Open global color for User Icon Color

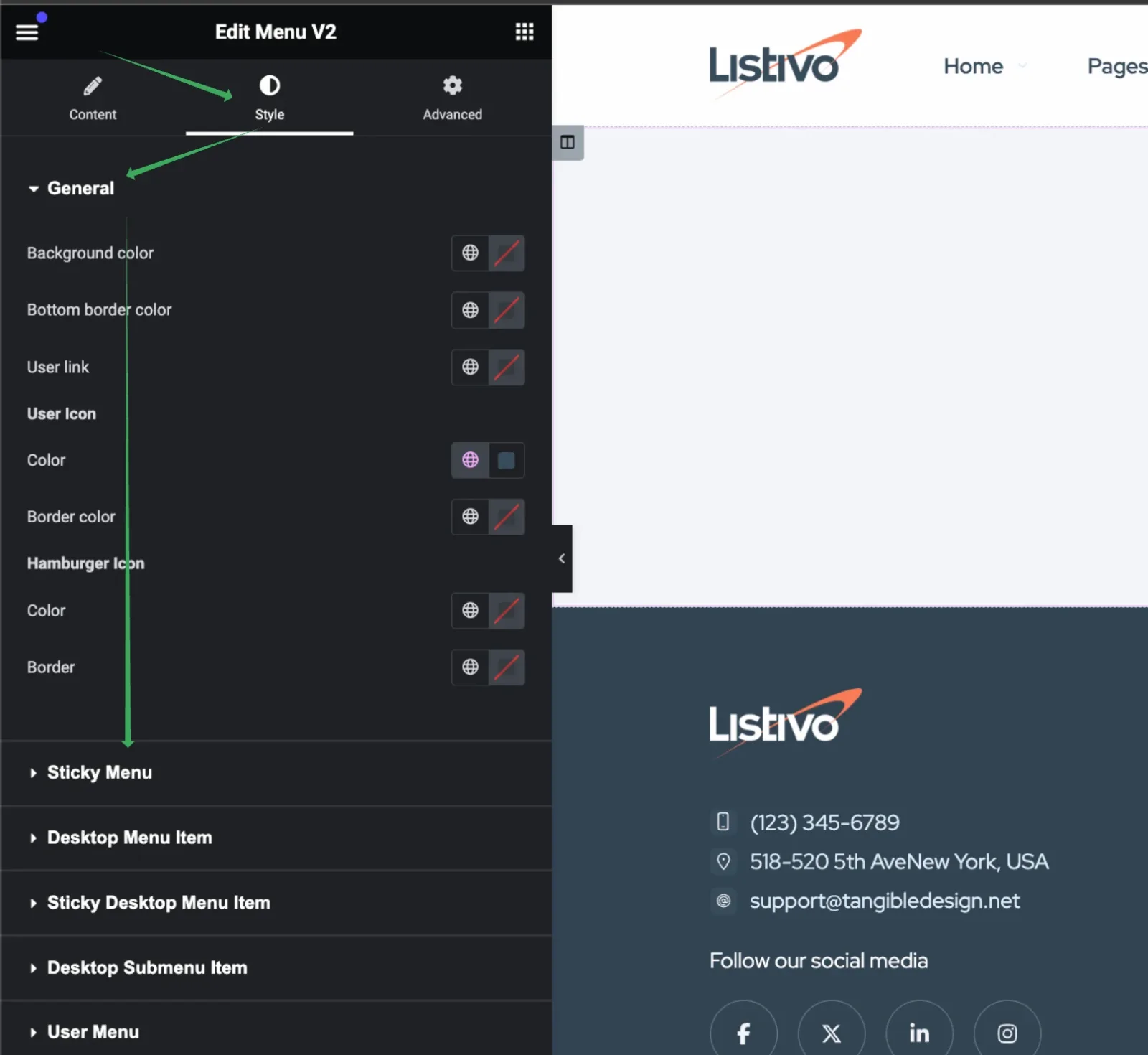coord(470,460)
